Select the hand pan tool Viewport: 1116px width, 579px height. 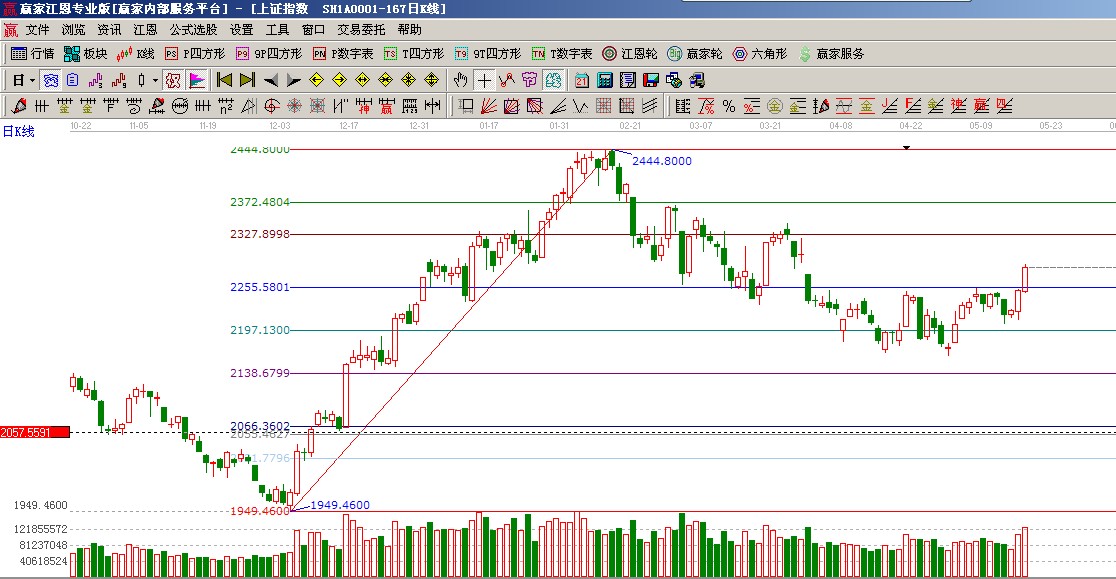[x=460, y=80]
